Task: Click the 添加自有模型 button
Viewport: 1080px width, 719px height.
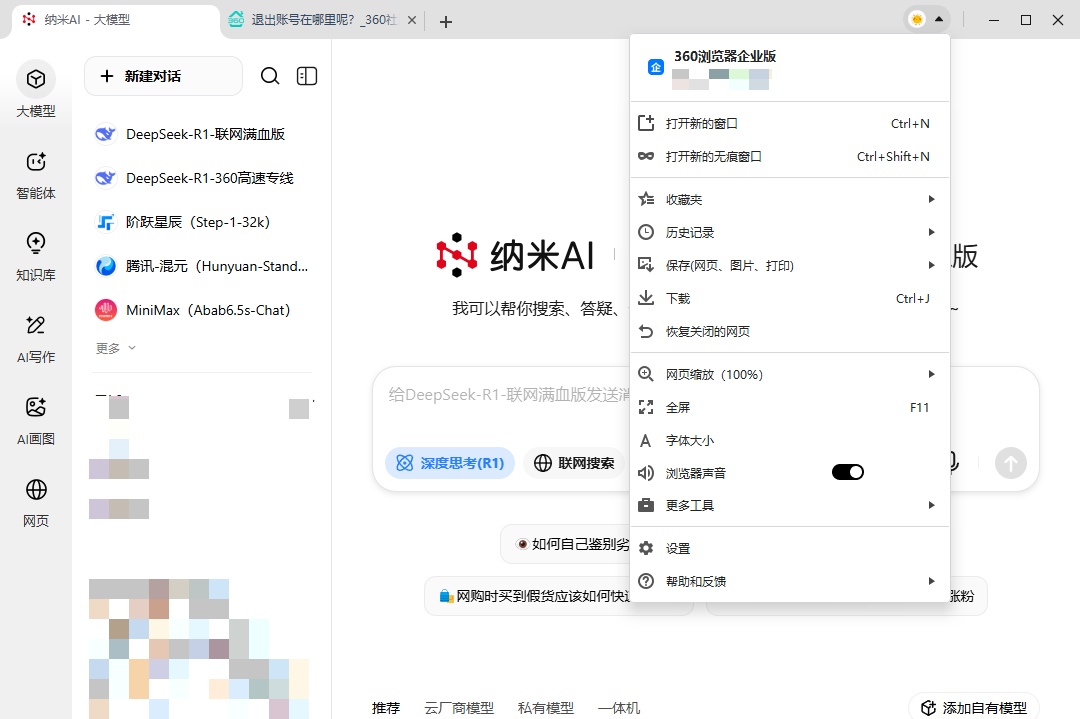Action: coord(973,707)
